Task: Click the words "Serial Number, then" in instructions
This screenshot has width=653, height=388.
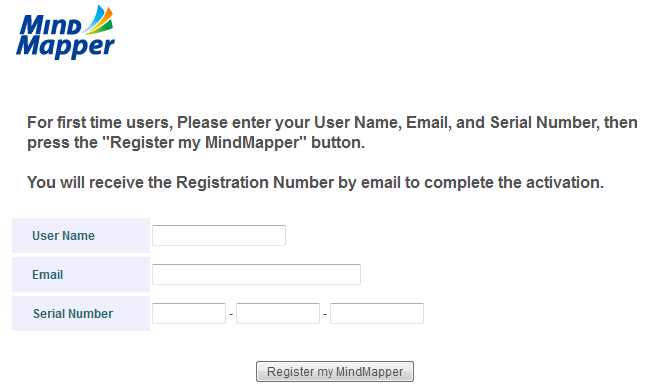Action: click(x=564, y=122)
